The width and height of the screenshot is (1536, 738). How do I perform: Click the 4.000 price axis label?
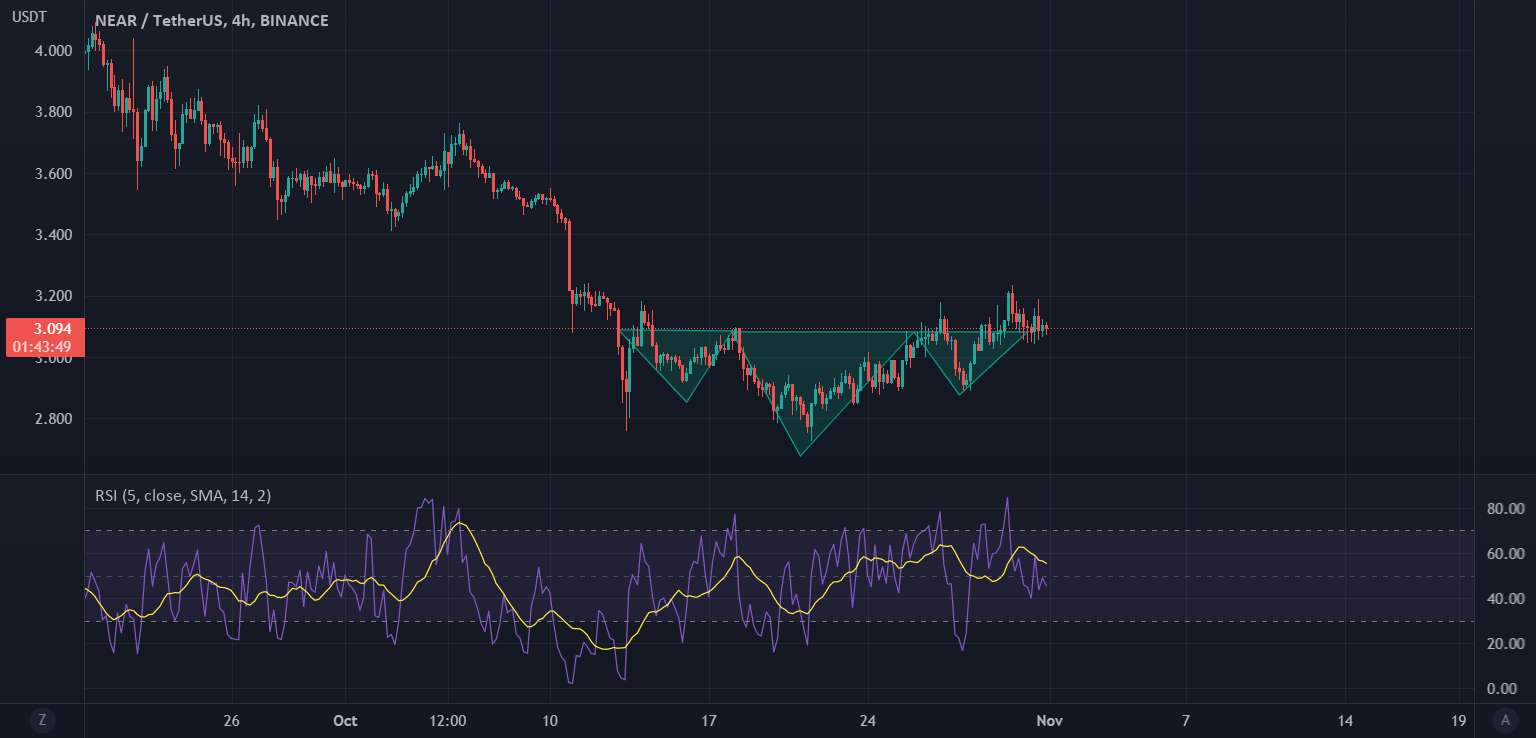tap(54, 51)
